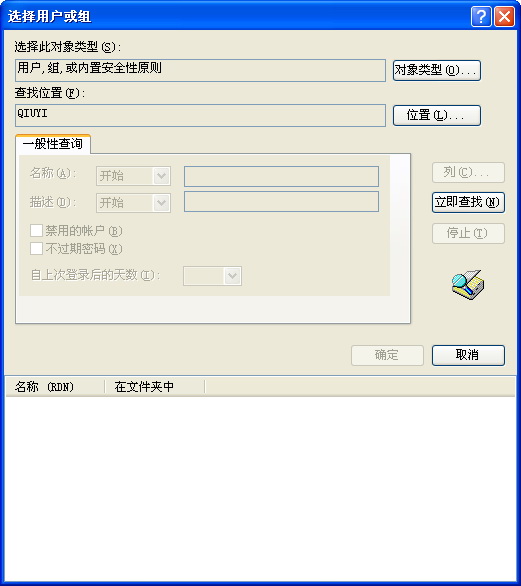Toggle the 禁用的帐户 checkbox
This screenshot has width=521, height=586.
point(36,231)
